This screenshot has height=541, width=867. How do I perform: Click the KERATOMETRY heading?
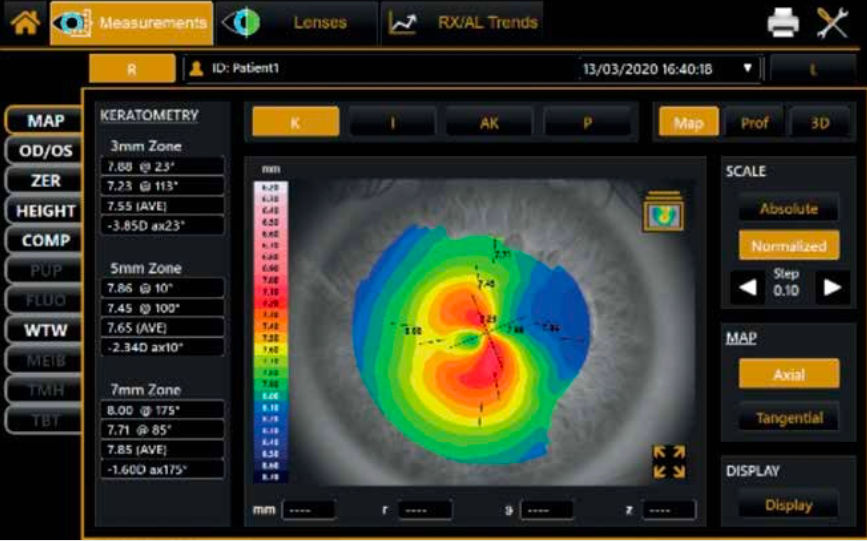coord(149,115)
